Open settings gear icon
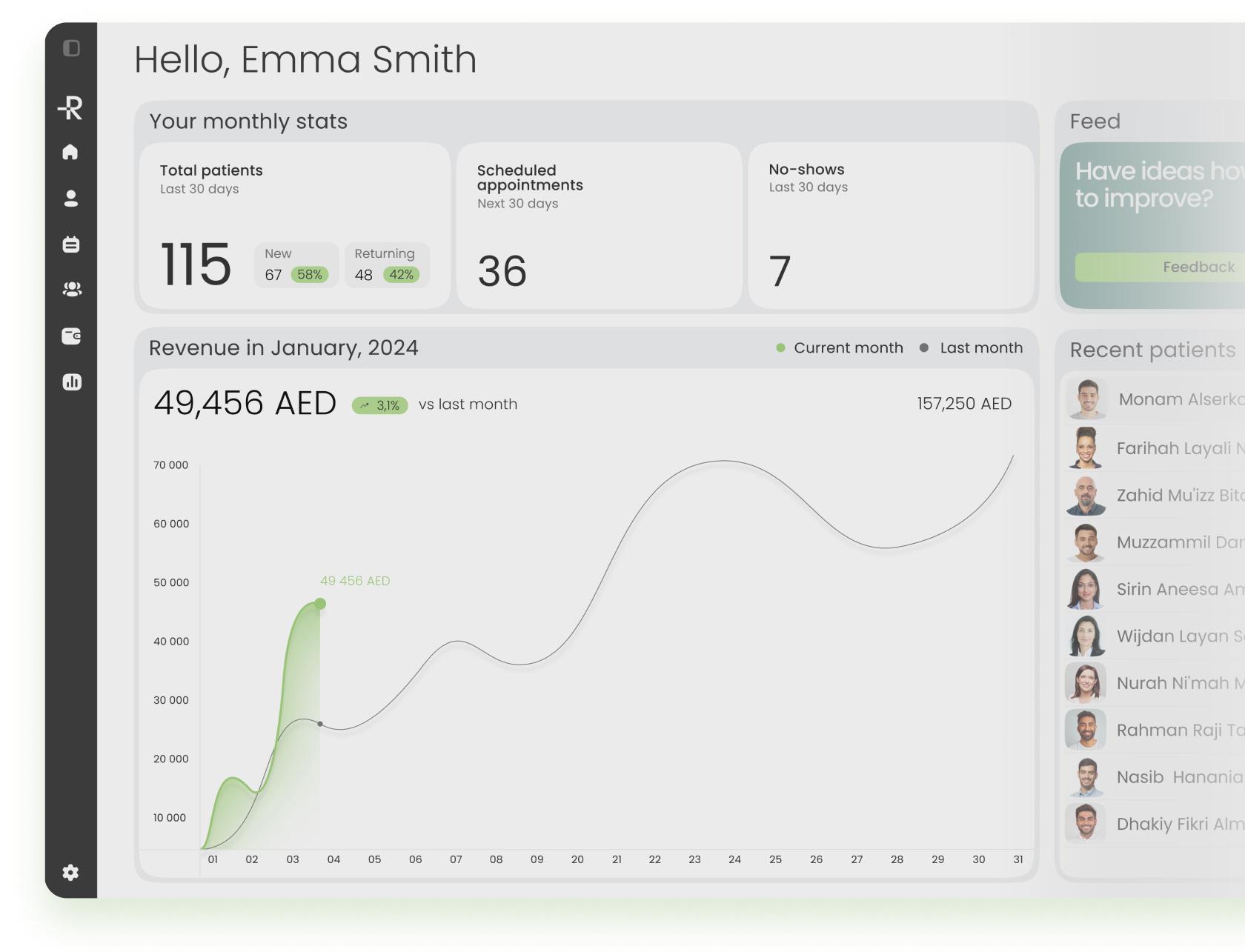 point(70,873)
